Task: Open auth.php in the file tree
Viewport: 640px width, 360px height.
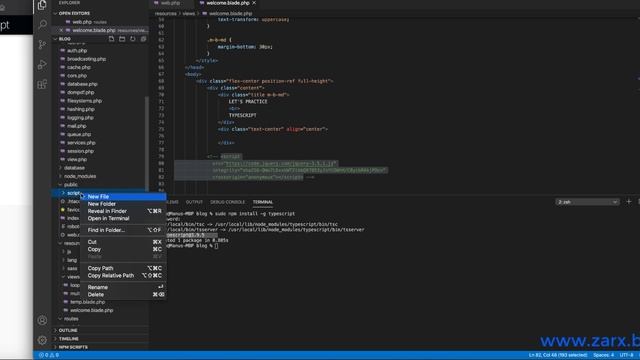Action: (77, 51)
